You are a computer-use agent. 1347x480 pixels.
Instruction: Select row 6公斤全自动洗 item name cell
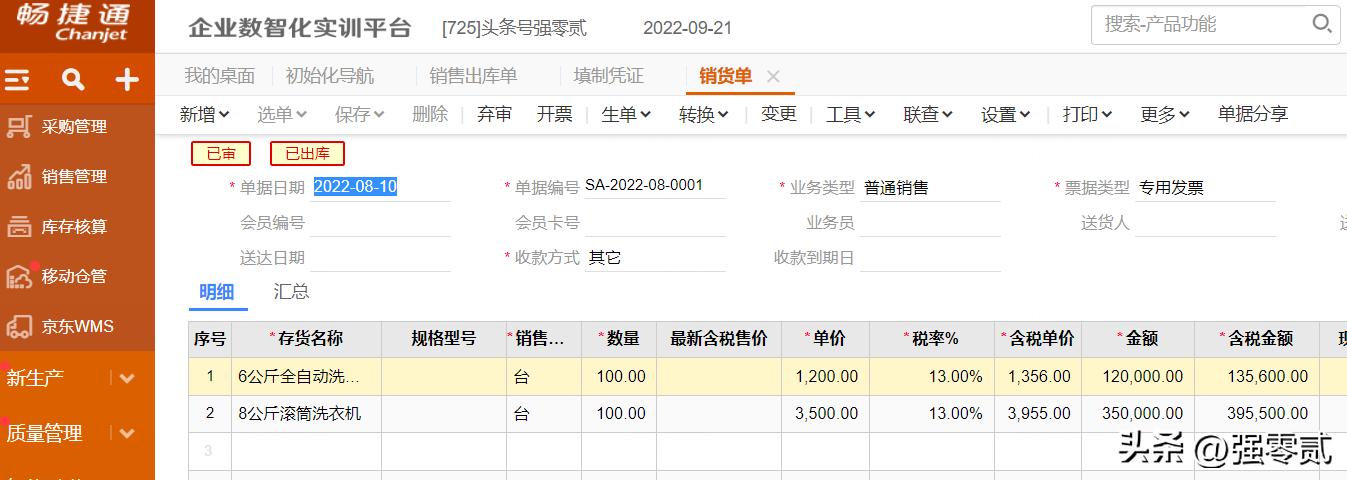(306, 377)
